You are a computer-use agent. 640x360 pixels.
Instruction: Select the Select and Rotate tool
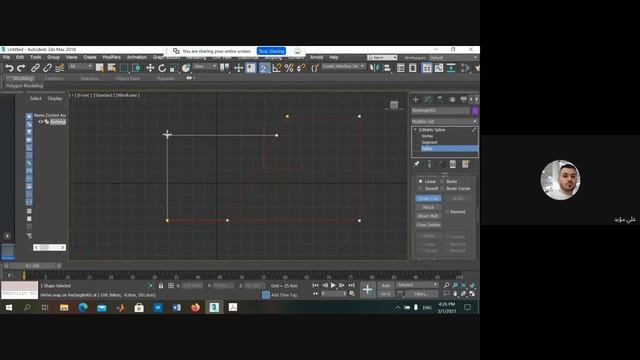coord(162,68)
